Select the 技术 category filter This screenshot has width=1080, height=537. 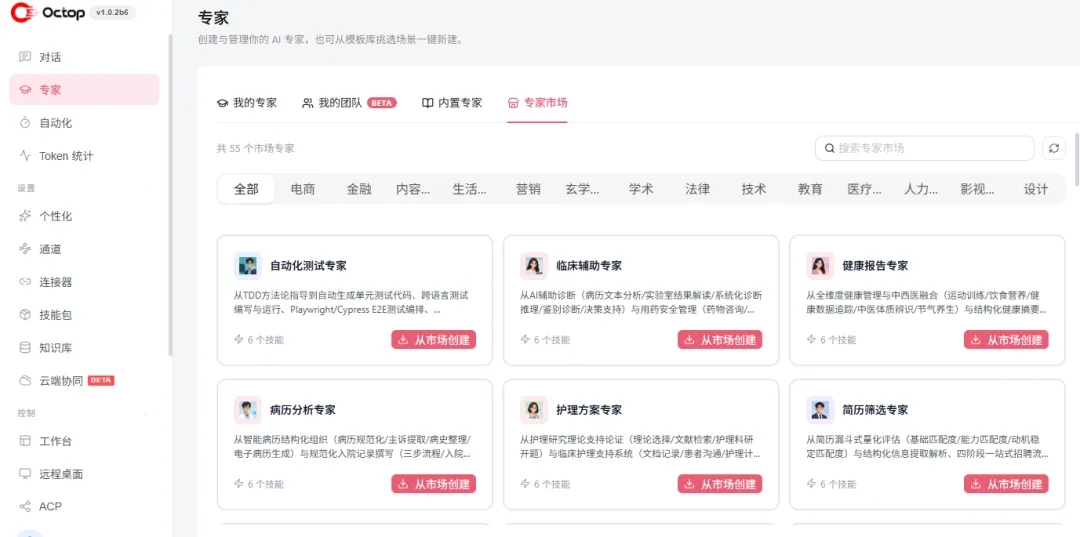click(754, 189)
